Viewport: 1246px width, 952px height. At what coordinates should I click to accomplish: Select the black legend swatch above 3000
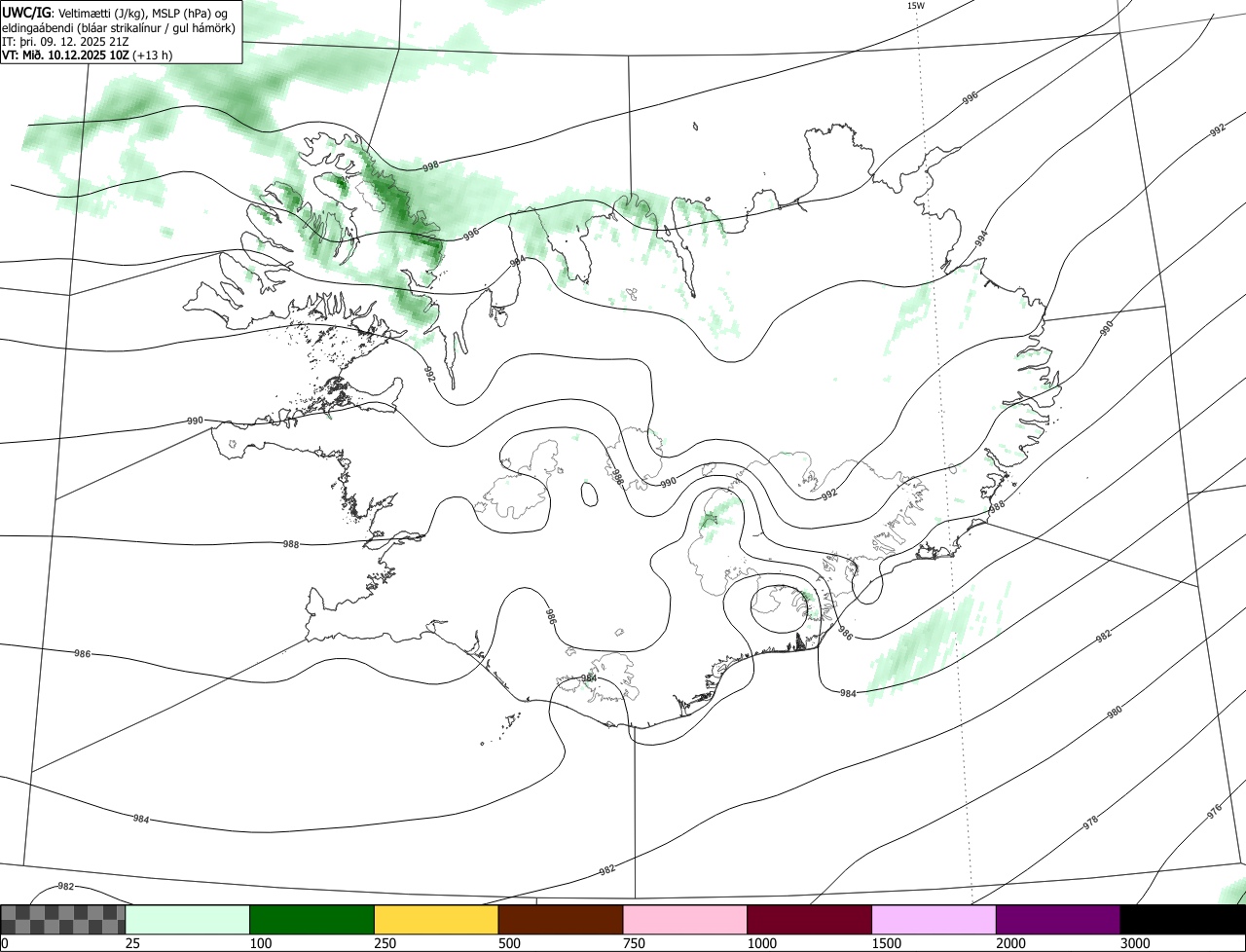pyautogui.click(x=1183, y=920)
